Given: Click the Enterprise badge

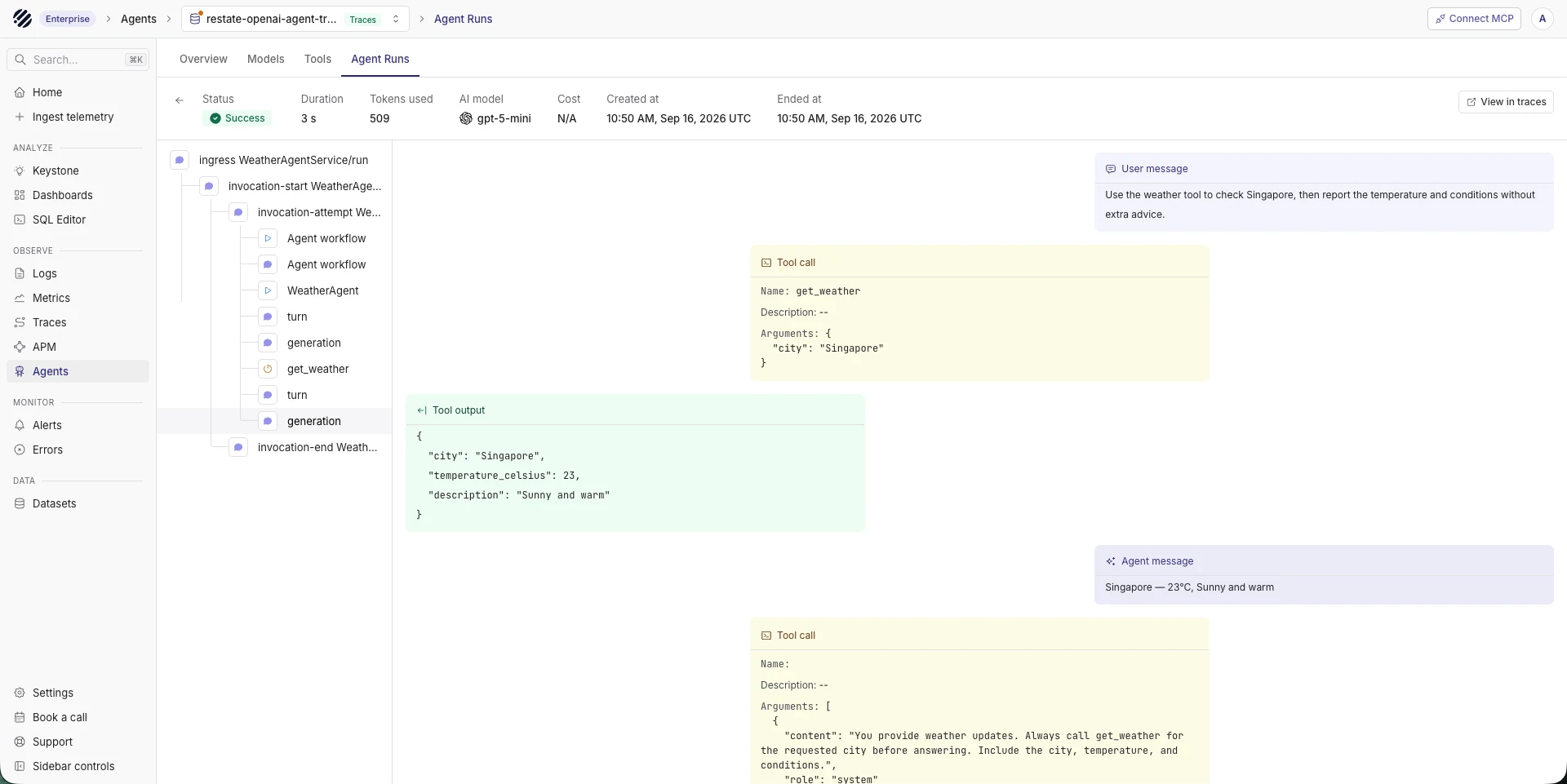Looking at the screenshot, I should (x=68, y=19).
